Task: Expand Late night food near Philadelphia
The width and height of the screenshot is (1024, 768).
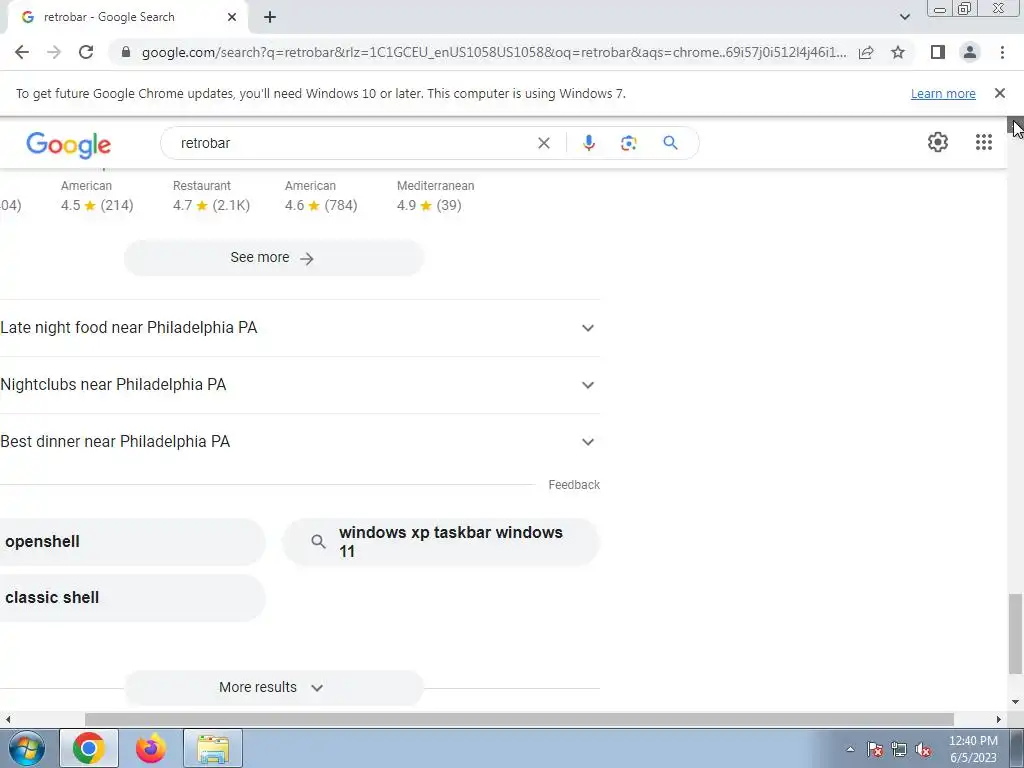Action: click(300, 328)
